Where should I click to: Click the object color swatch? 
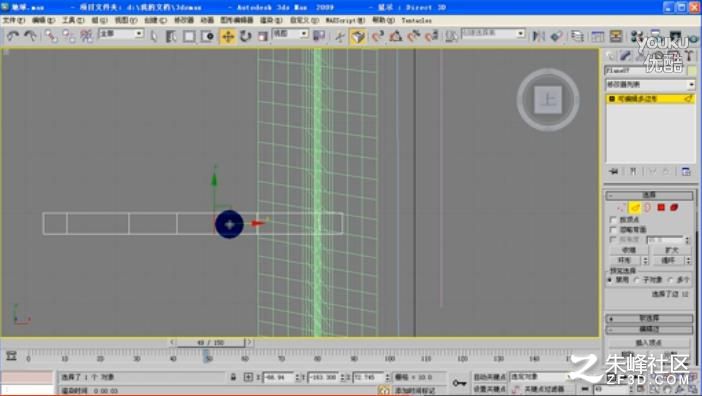click(693, 70)
